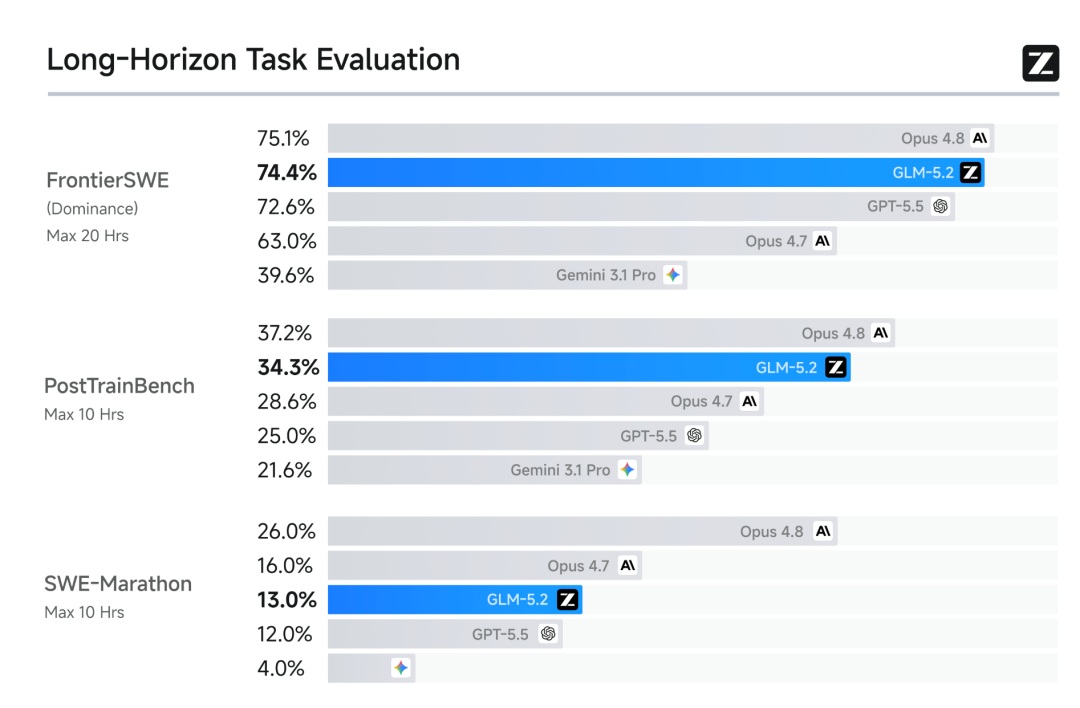Click Anthropic icon on FrontierSWE Opus 4.8 bar
Image resolution: width=1080 pixels, height=708 pixels.
[979, 138]
